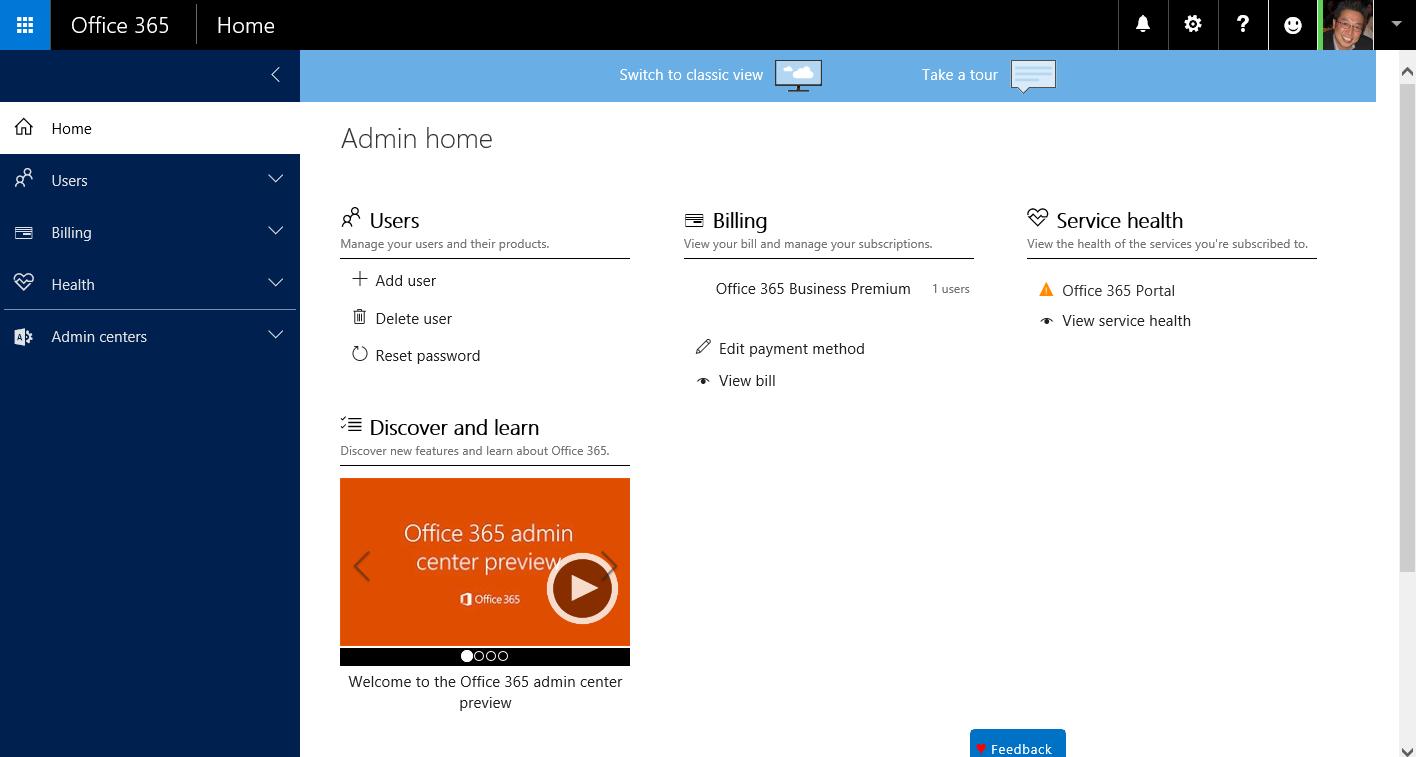Select Users label in navigation menu
This screenshot has height=757, width=1416.
(x=69, y=181)
